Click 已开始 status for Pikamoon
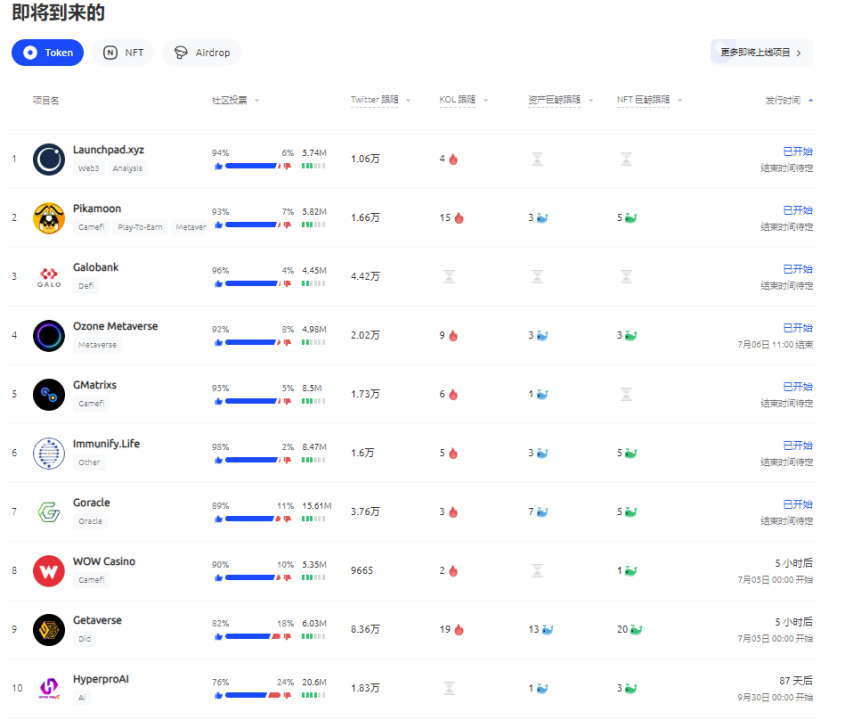 click(798, 210)
